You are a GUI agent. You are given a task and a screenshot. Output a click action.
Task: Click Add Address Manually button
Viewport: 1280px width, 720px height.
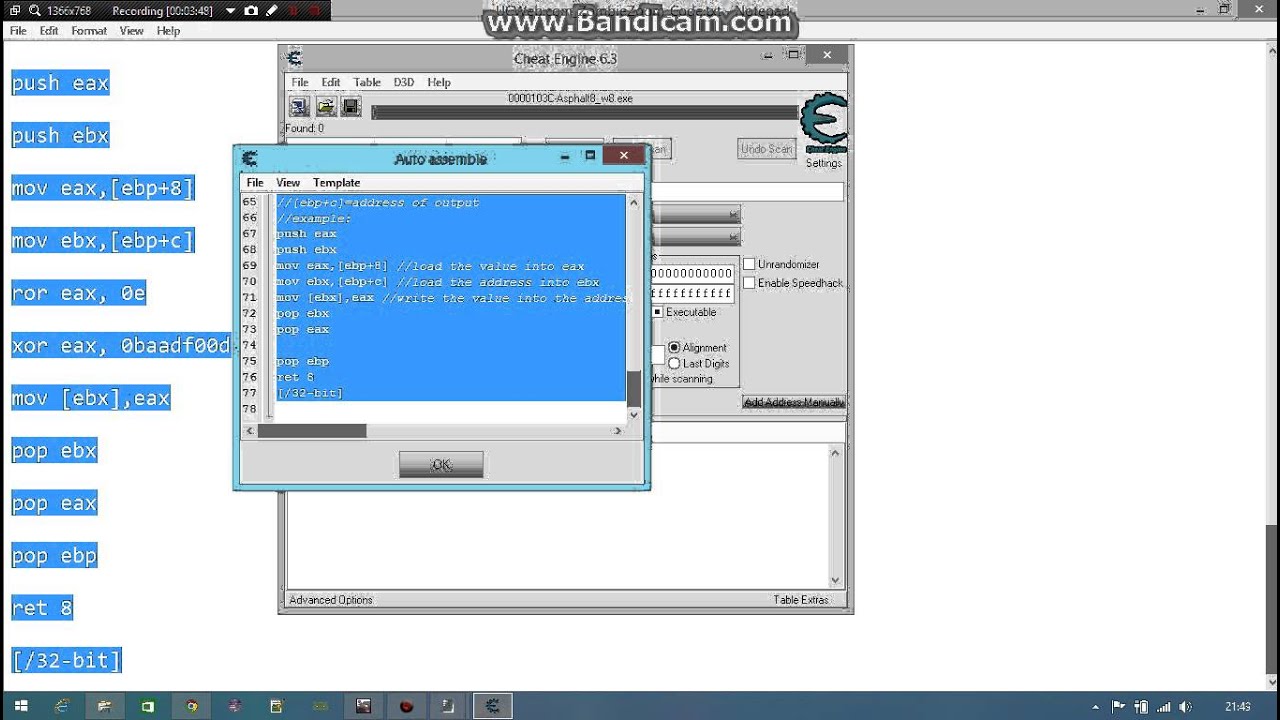[794, 402]
